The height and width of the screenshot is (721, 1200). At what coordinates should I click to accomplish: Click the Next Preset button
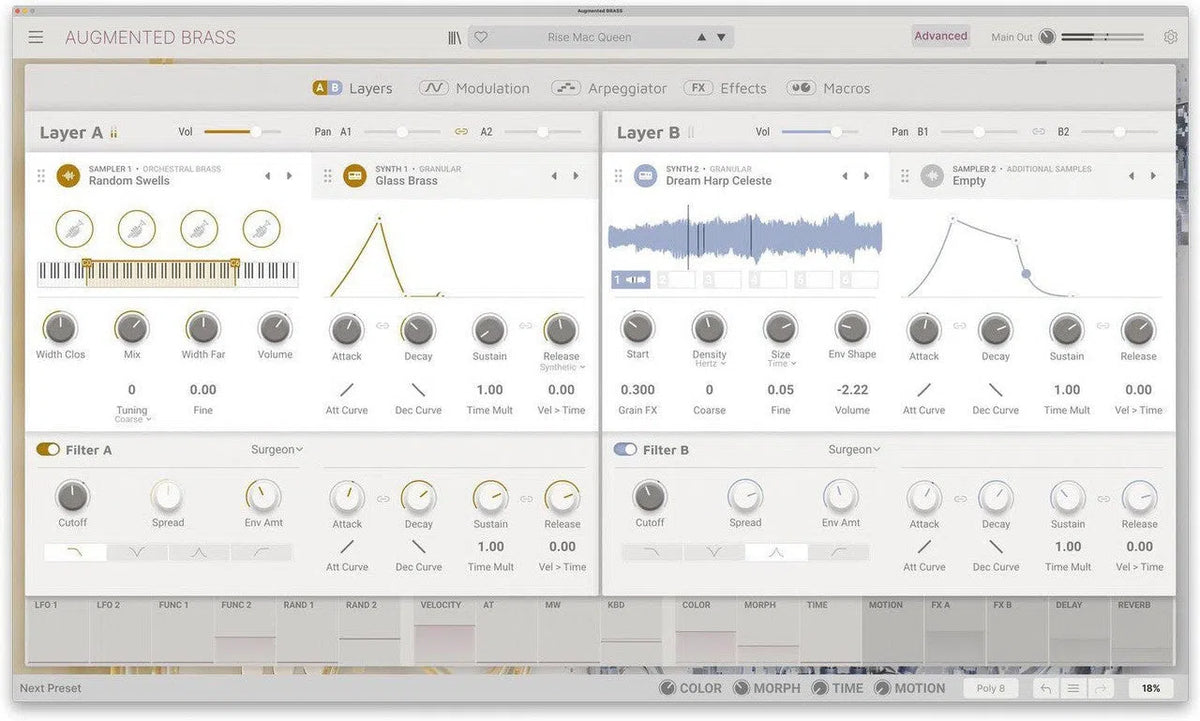50,688
